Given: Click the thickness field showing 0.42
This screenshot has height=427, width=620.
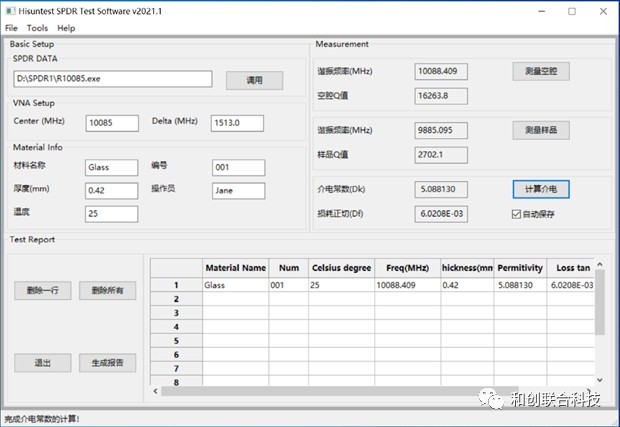Looking at the screenshot, I should [x=112, y=191].
